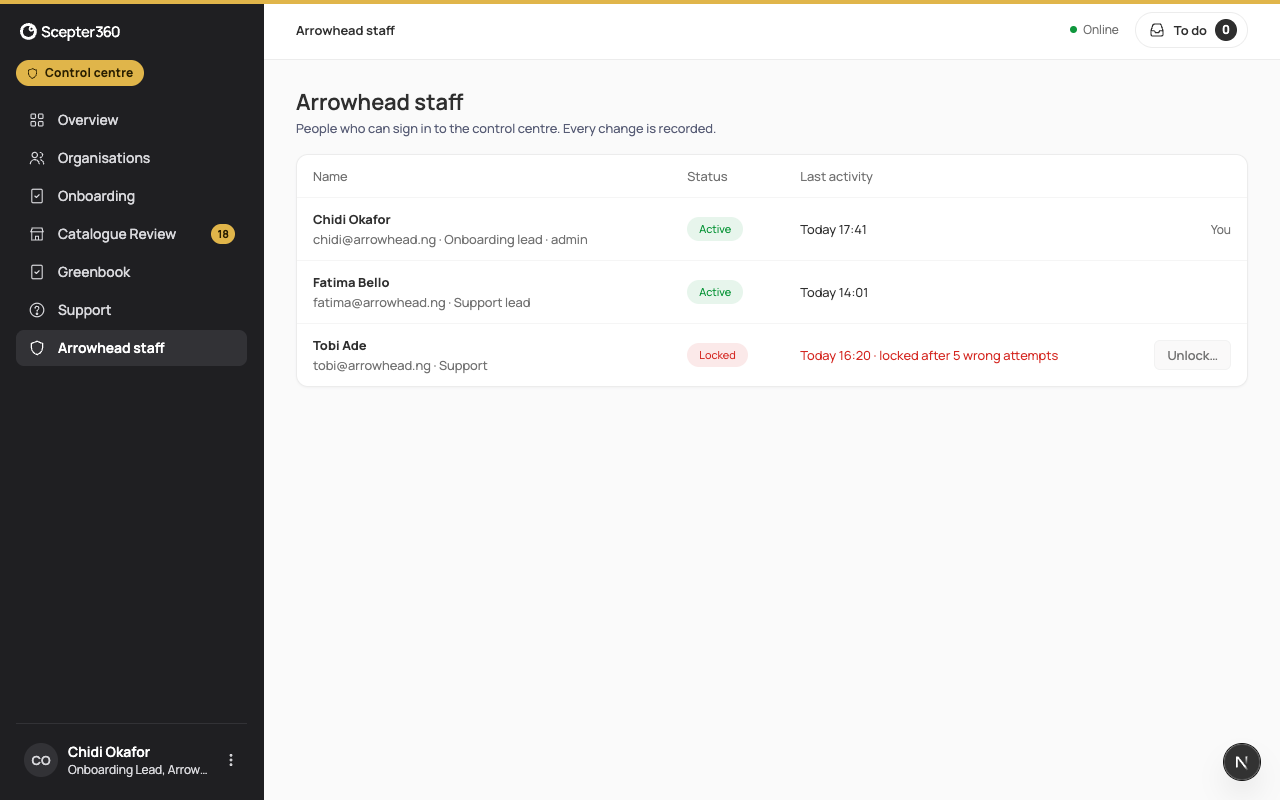Click the CO avatar circle

(x=41, y=760)
